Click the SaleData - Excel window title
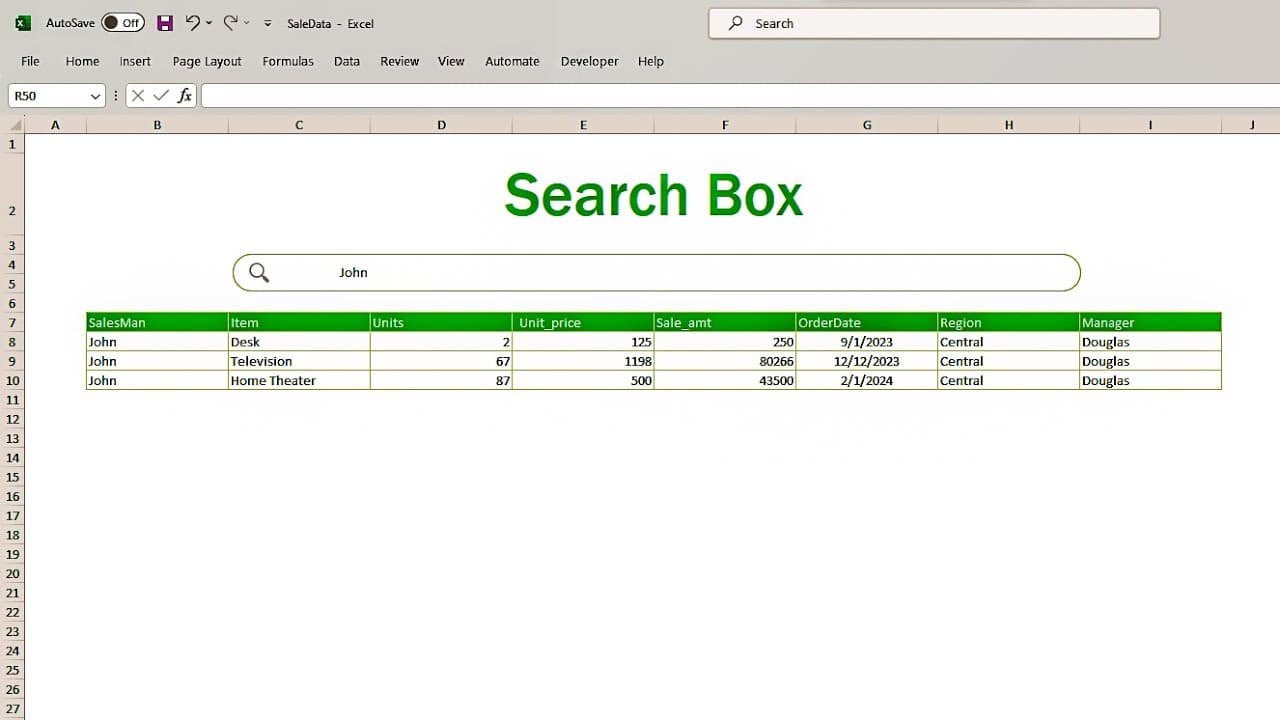The image size is (1280, 720). [330, 23]
